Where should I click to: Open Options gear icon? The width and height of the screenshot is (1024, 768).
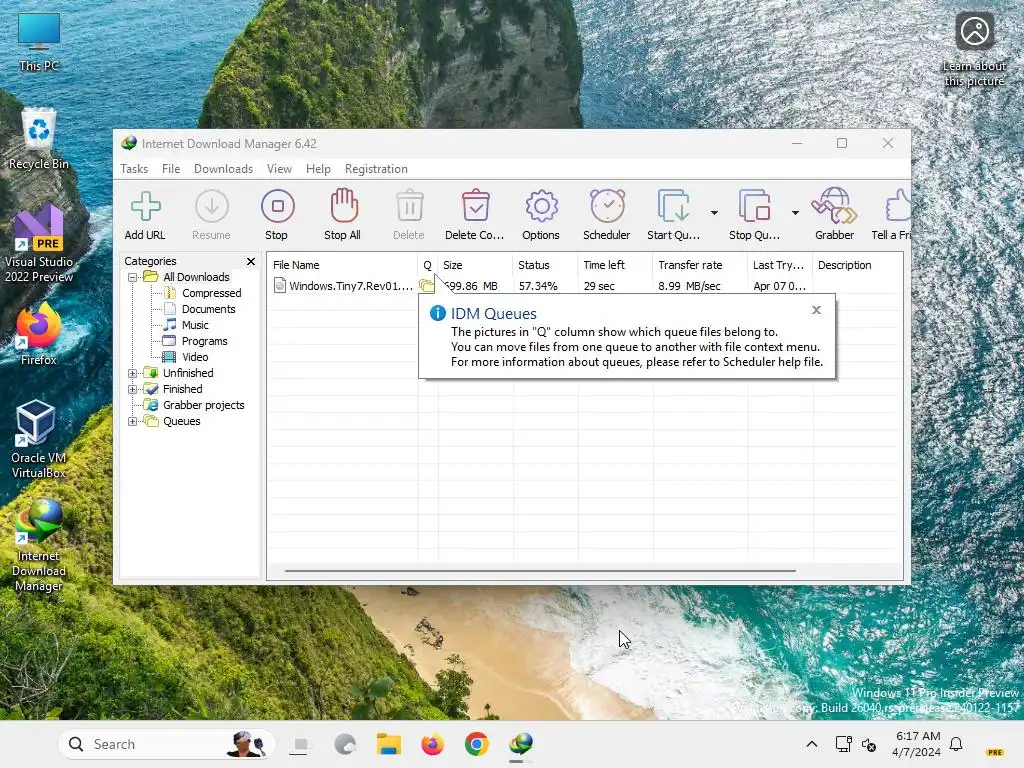pyautogui.click(x=541, y=206)
